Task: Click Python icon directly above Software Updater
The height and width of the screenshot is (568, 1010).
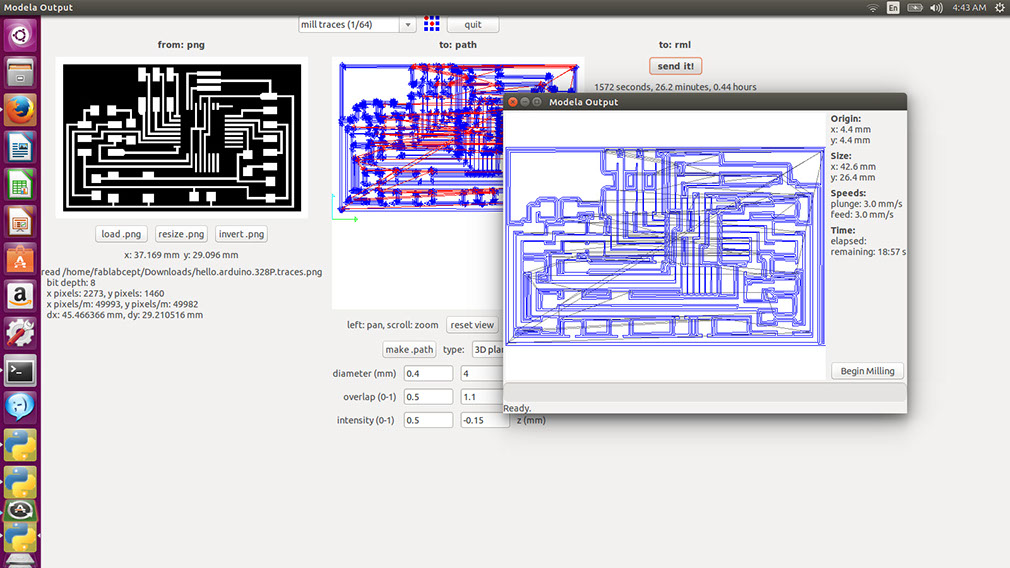Action: point(20,482)
